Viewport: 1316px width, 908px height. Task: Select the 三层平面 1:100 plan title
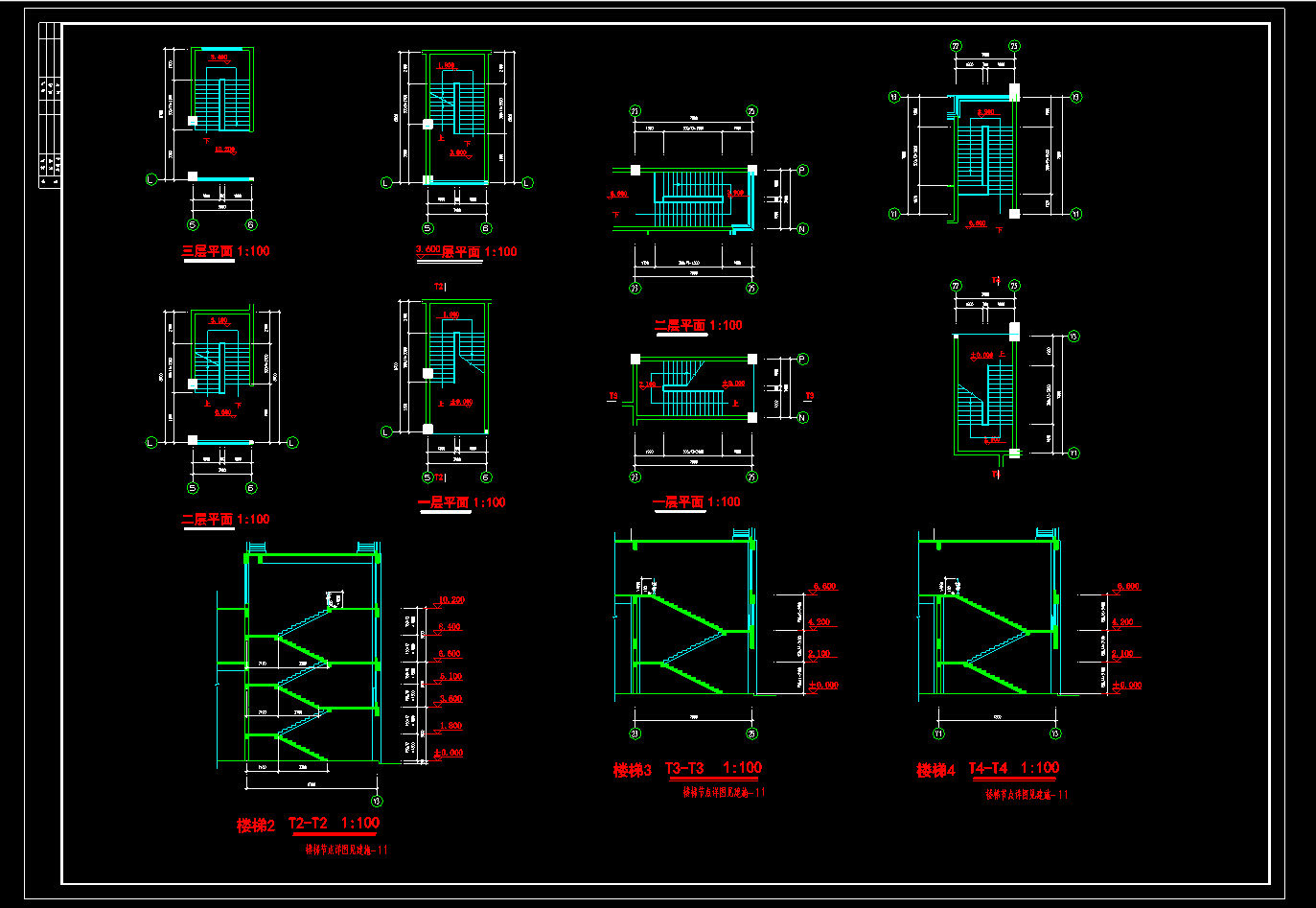(x=227, y=251)
